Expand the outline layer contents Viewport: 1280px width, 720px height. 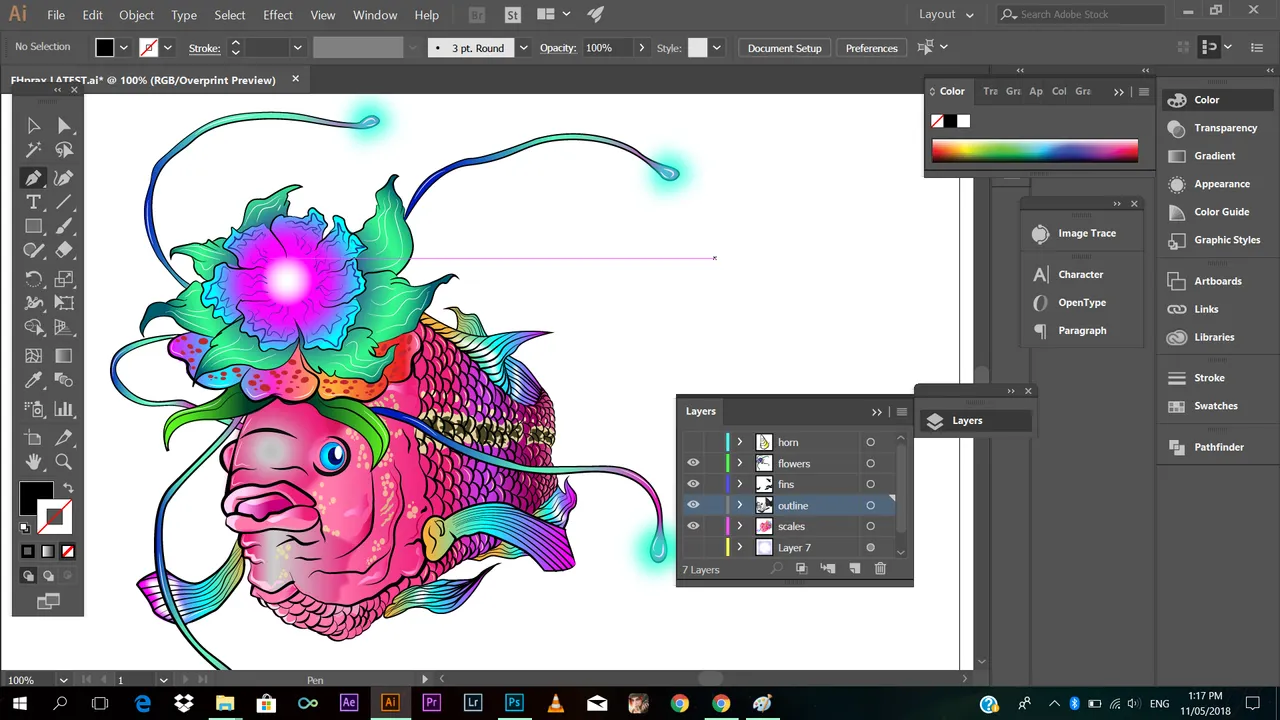[x=740, y=505]
